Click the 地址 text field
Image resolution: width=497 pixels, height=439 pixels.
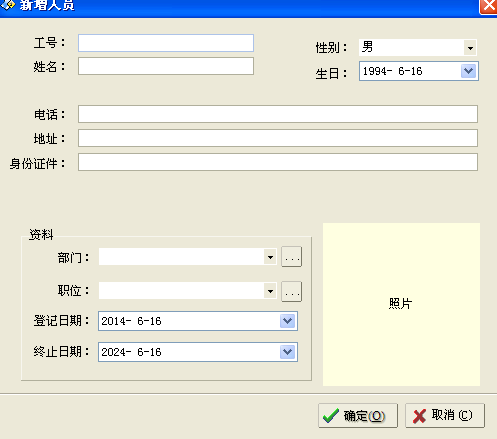pos(278,138)
